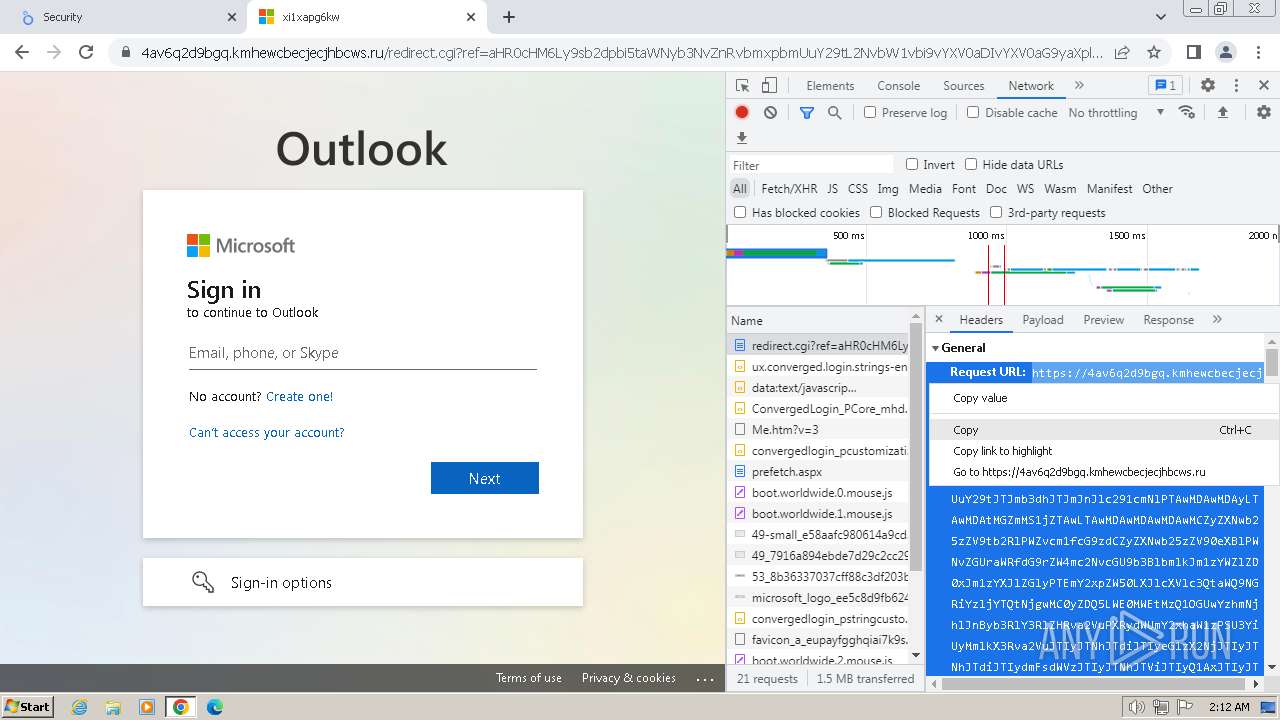The width and height of the screenshot is (1280, 720).
Task: Click the Next button on sign-in
Action: click(485, 478)
